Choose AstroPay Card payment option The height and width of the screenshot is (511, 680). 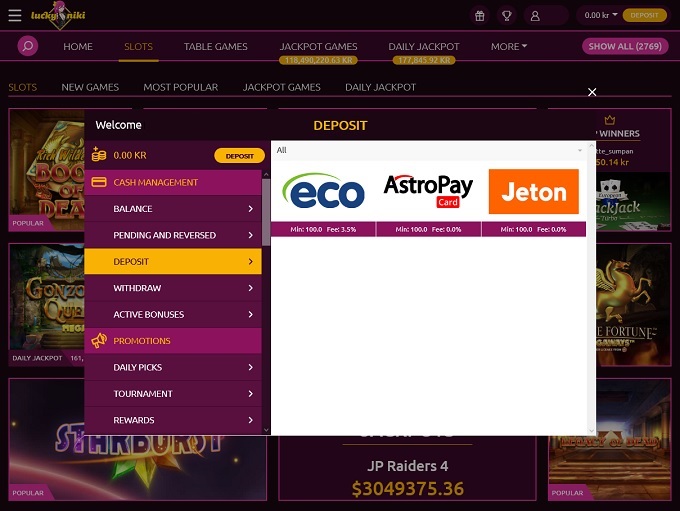[428, 191]
